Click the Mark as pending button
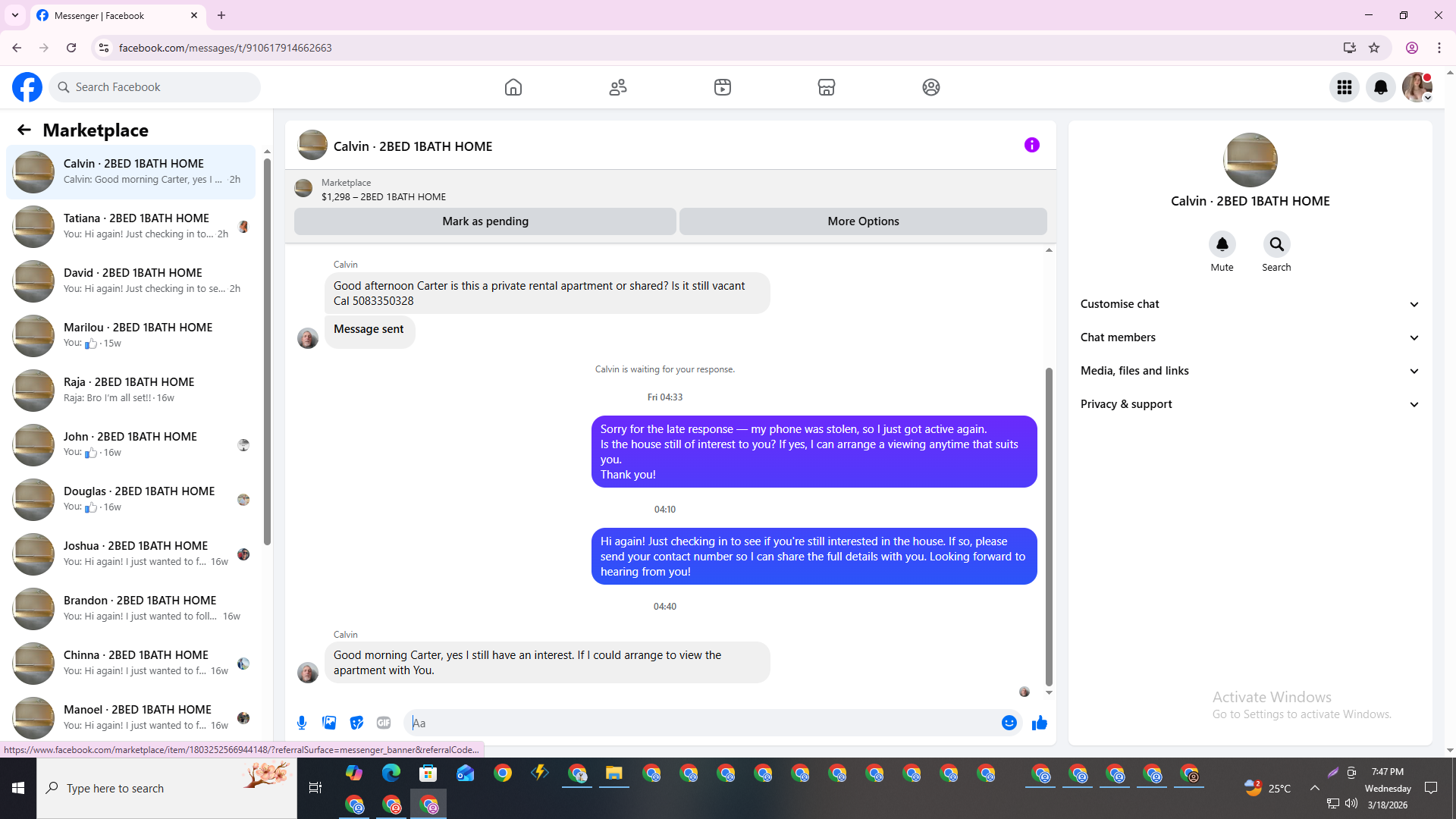Image resolution: width=1456 pixels, height=819 pixels. pyautogui.click(x=485, y=221)
